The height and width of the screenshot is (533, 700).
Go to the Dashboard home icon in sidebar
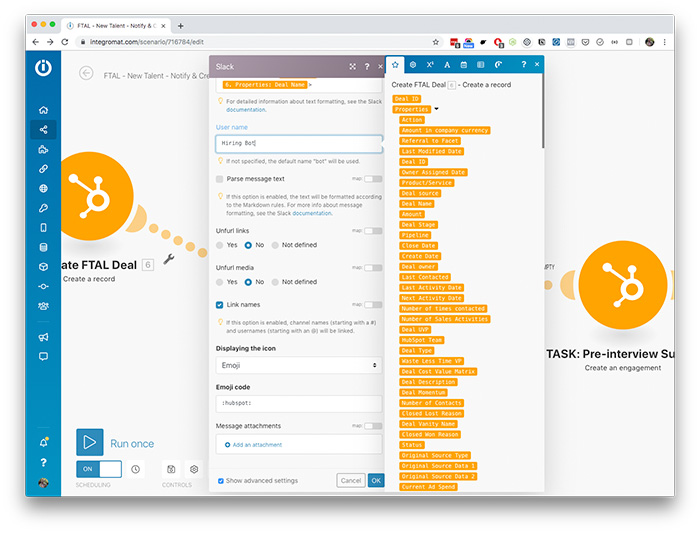point(43,110)
